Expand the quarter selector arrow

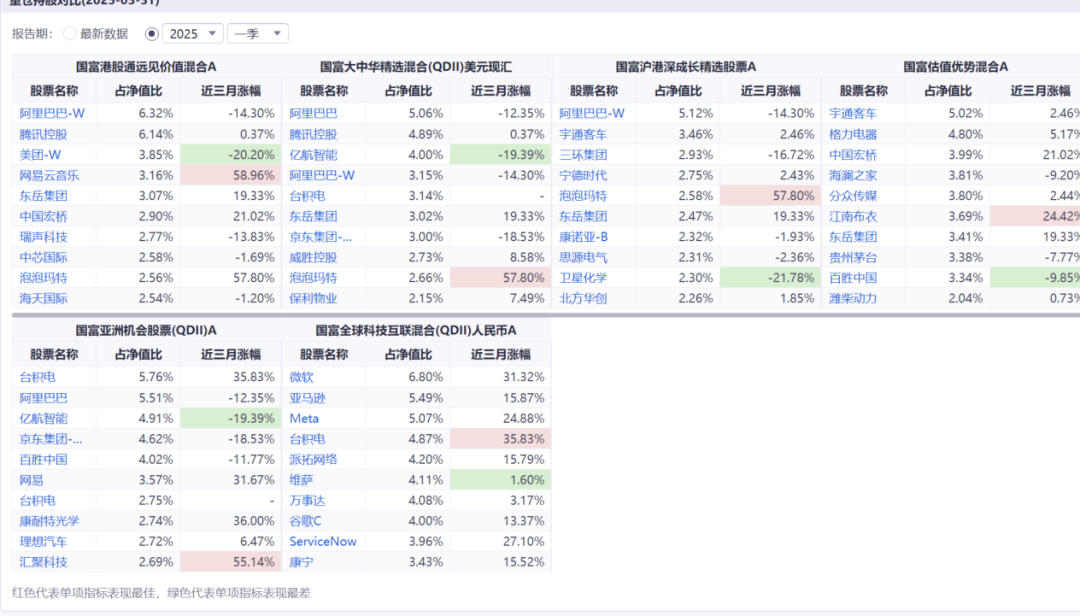(276, 33)
